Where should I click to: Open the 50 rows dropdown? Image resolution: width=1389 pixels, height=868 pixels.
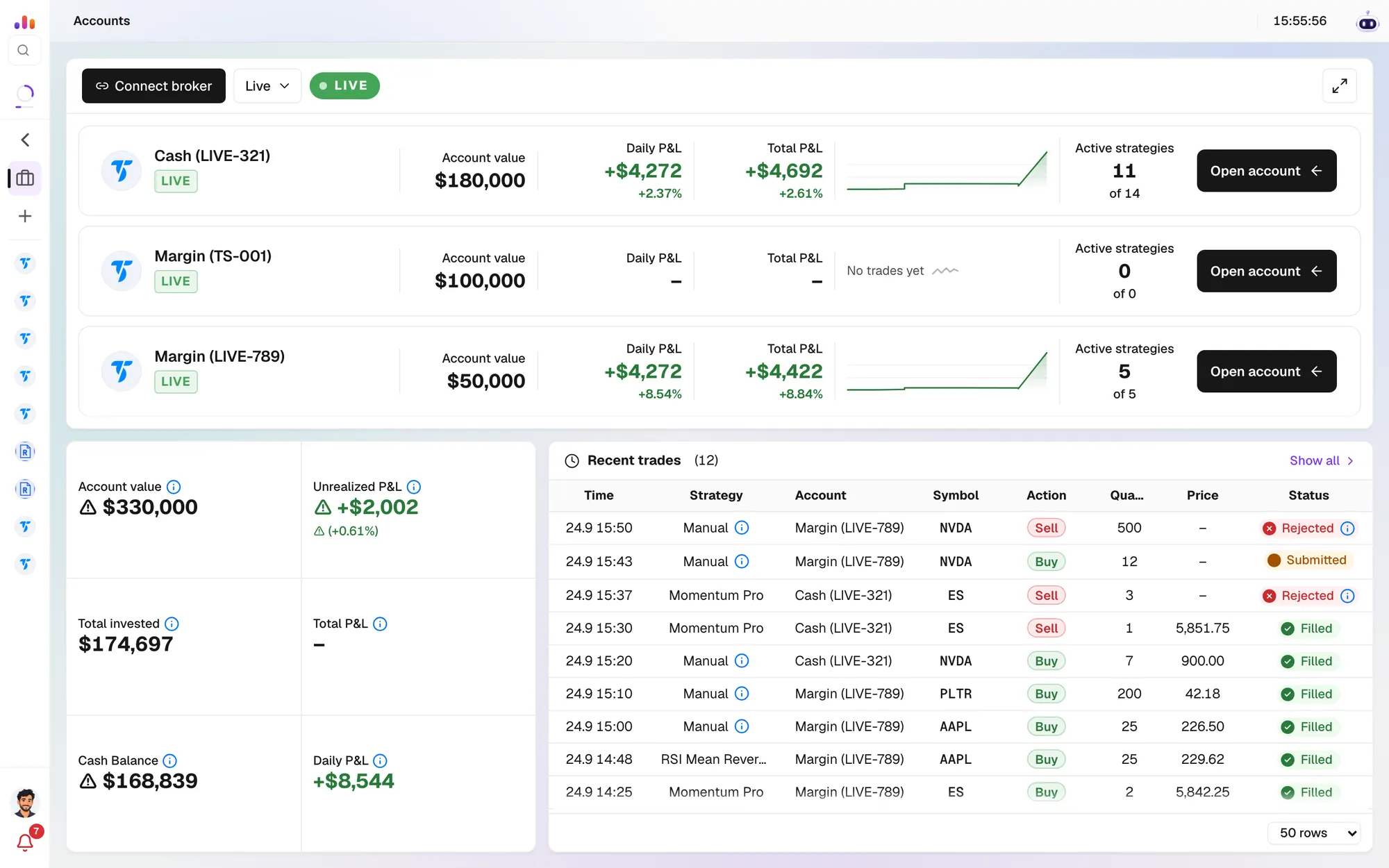(1315, 833)
